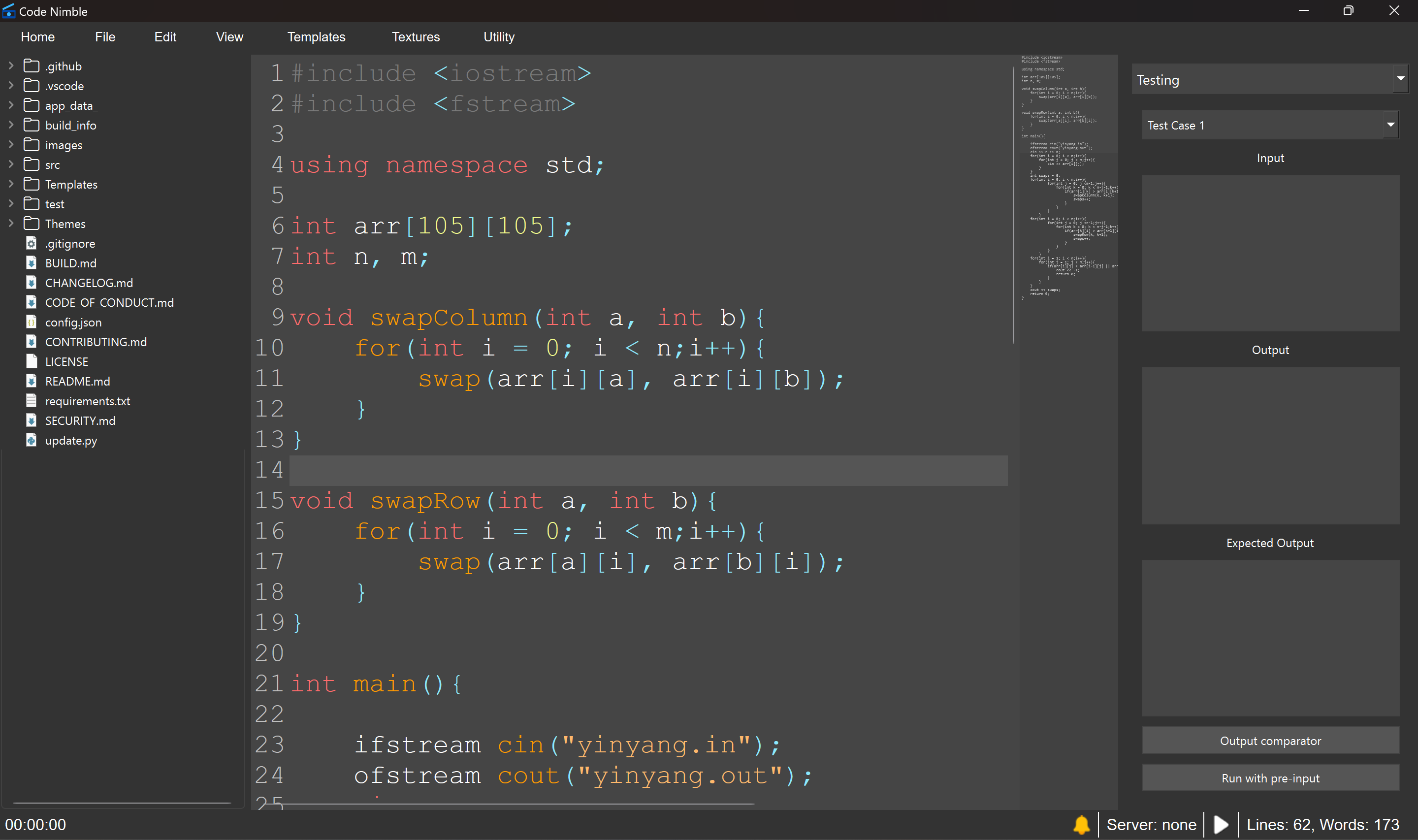Click the config.json file icon
Viewport: 1418px width, 840px height.
coord(32,322)
